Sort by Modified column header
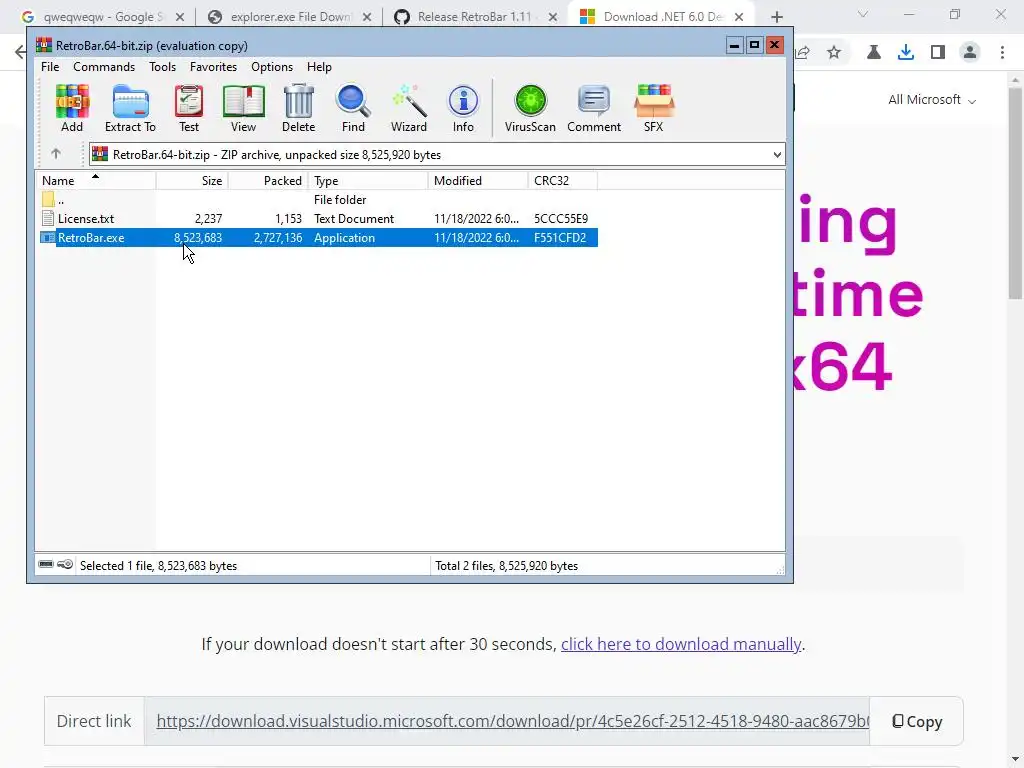1024x768 pixels. (478, 180)
